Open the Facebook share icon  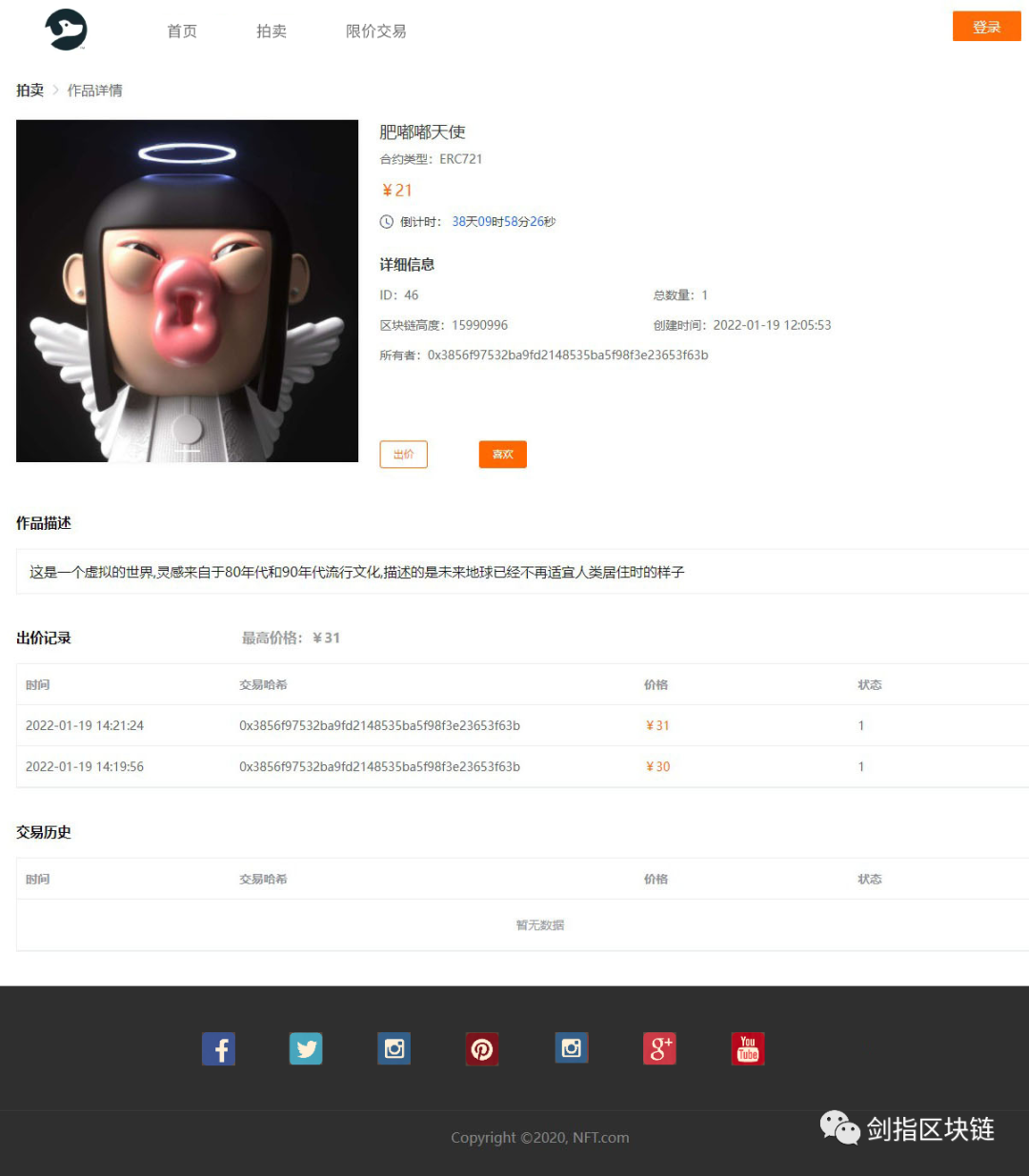218,1048
